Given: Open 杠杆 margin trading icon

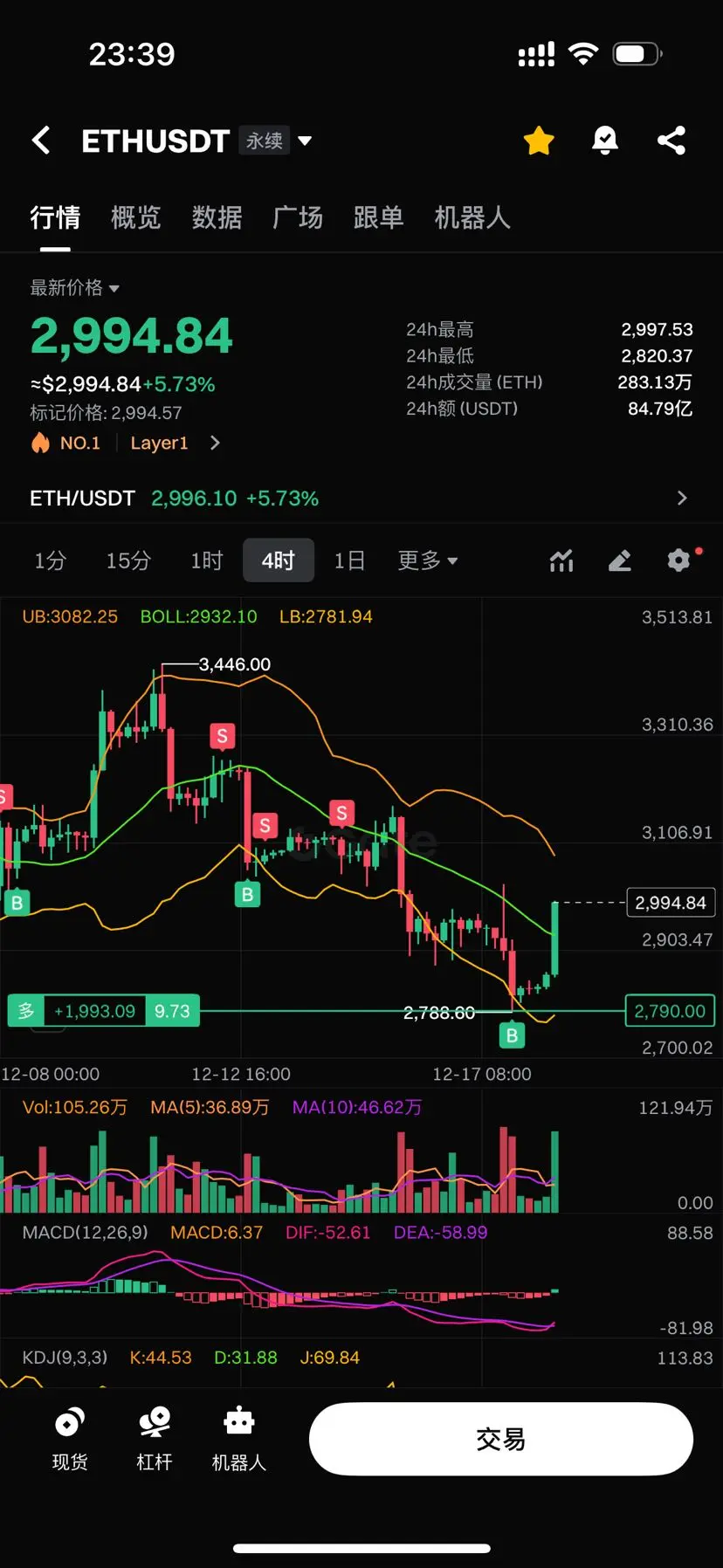Looking at the screenshot, I should point(155,1439).
